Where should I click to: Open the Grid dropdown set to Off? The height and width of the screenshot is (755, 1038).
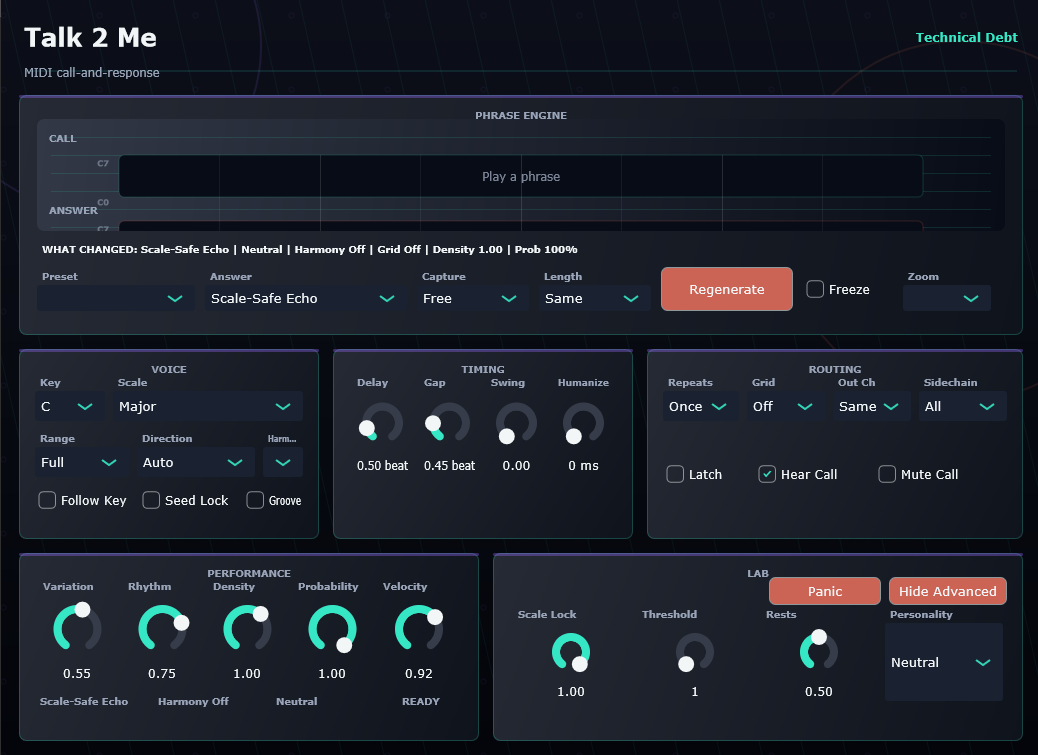click(x=786, y=406)
